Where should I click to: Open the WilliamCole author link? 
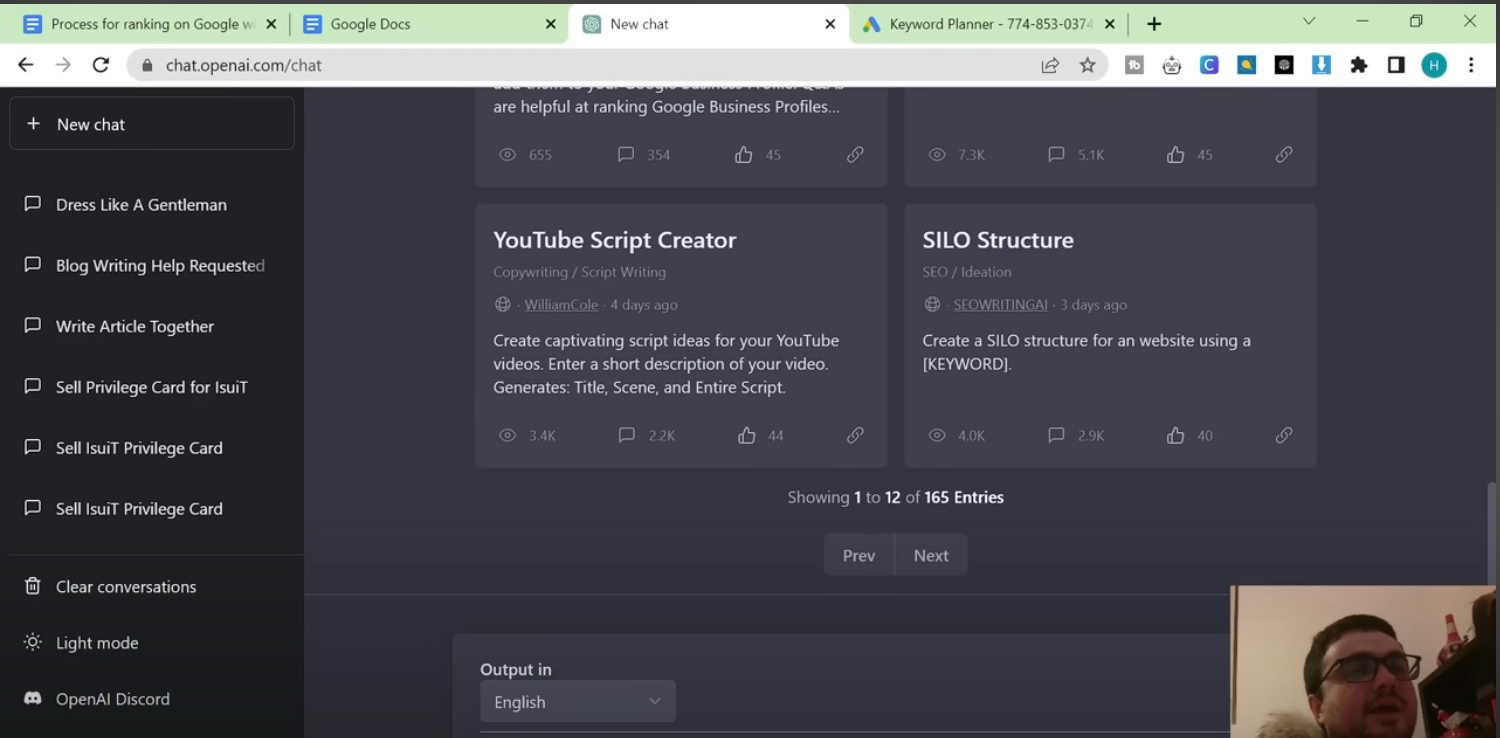(x=561, y=305)
